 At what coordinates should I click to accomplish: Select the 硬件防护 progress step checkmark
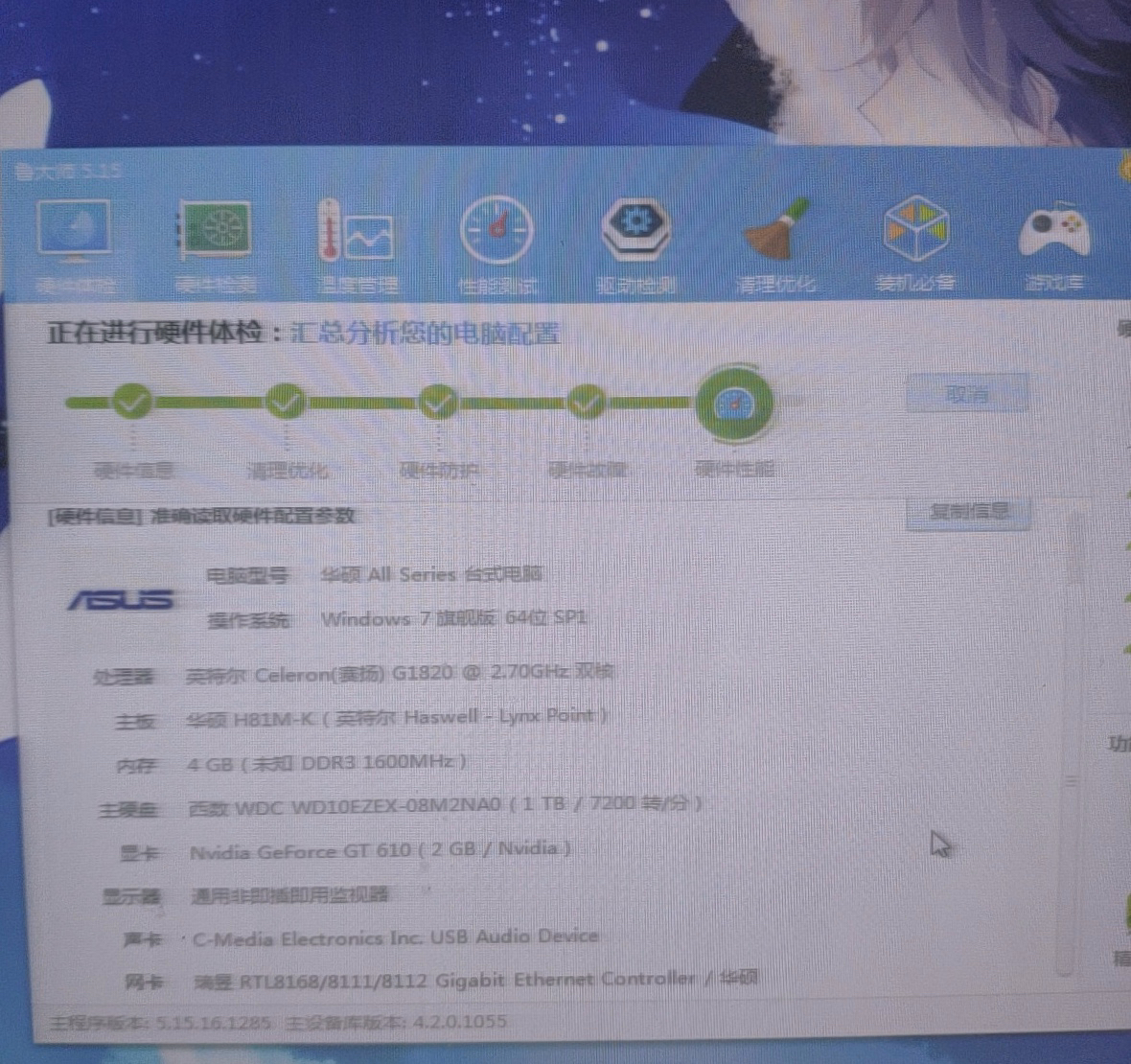(439, 403)
